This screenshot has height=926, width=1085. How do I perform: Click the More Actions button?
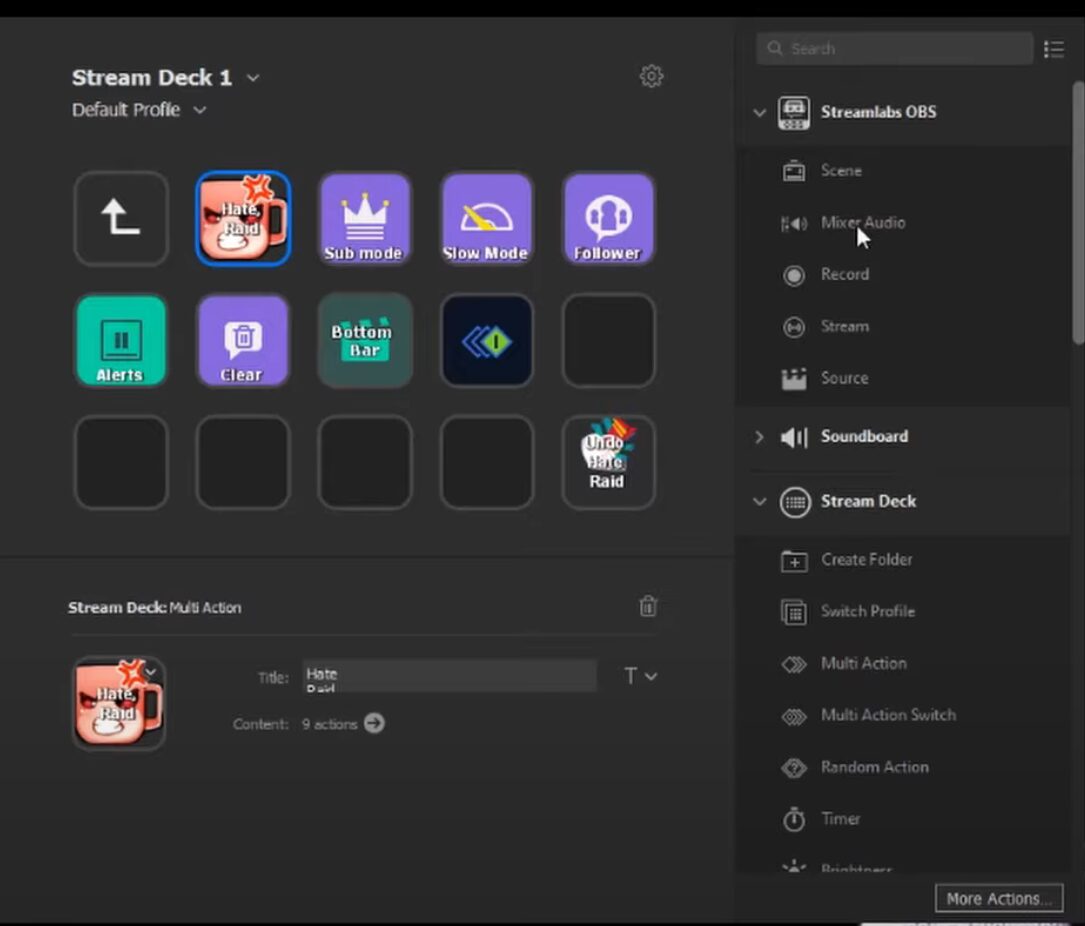999,898
